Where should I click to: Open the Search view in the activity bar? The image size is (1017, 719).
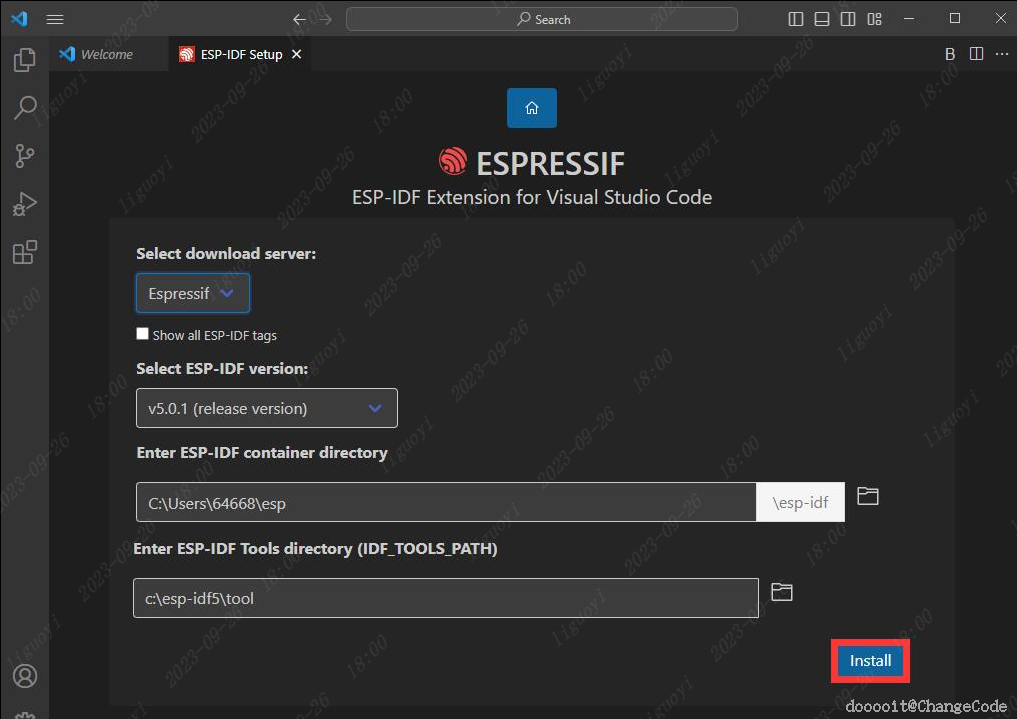point(25,108)
